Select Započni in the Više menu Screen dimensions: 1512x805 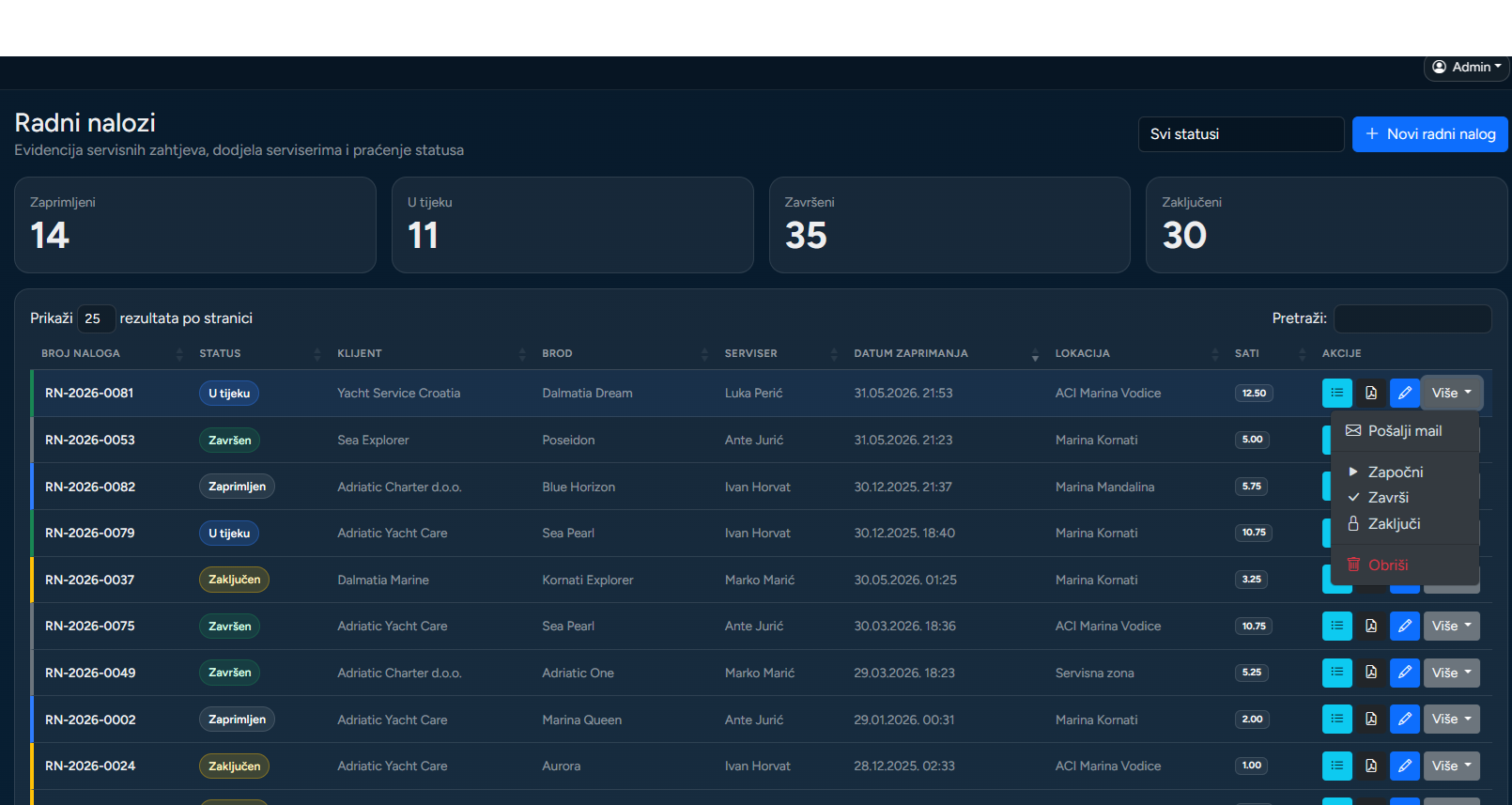[x=1405, y=472]
